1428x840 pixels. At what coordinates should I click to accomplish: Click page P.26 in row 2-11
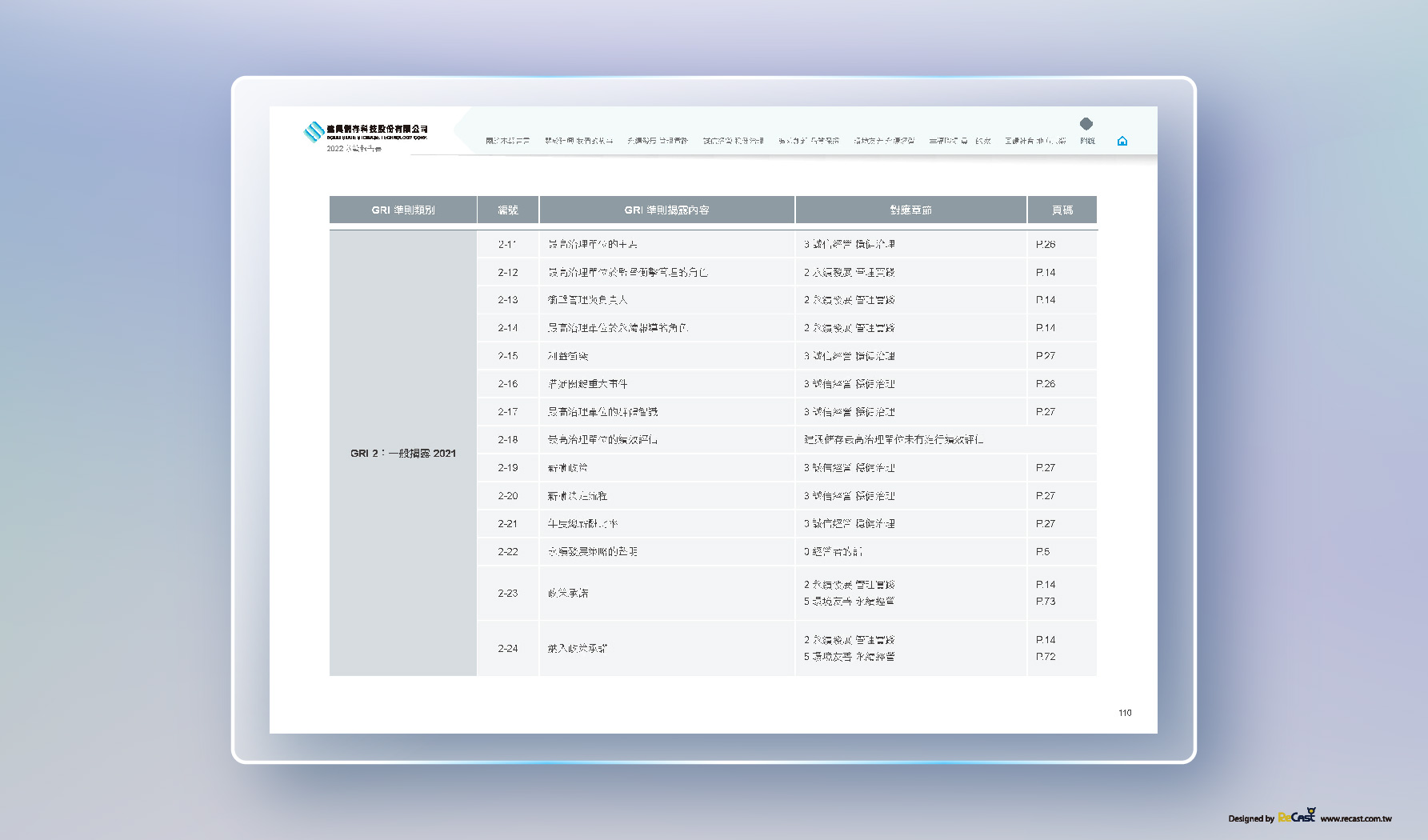click(x=1046, y=244)
